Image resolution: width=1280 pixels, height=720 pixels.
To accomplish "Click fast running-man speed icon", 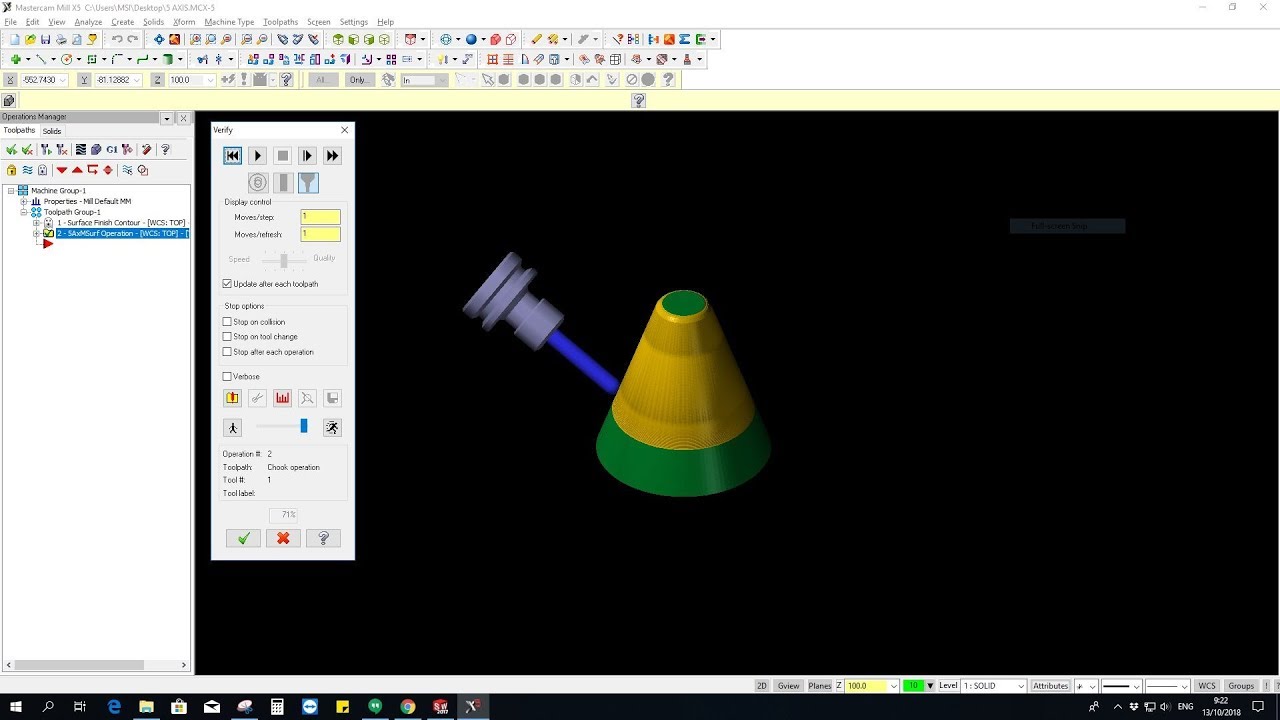I will [332, 427].
